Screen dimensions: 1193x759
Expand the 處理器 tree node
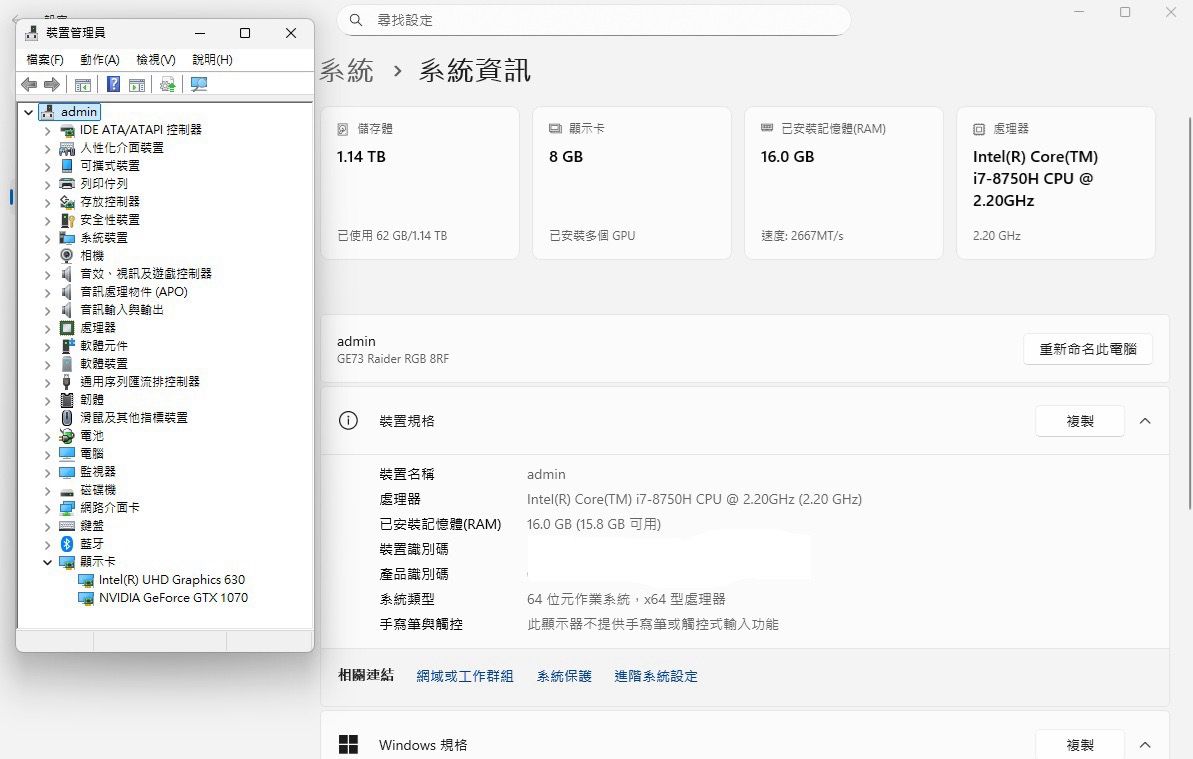pos(47,328)
